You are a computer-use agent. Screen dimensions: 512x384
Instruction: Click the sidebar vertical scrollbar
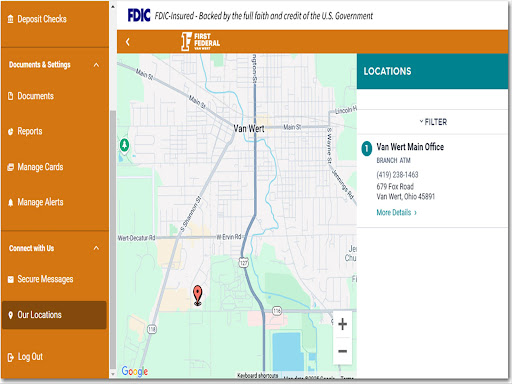(113, 240)
